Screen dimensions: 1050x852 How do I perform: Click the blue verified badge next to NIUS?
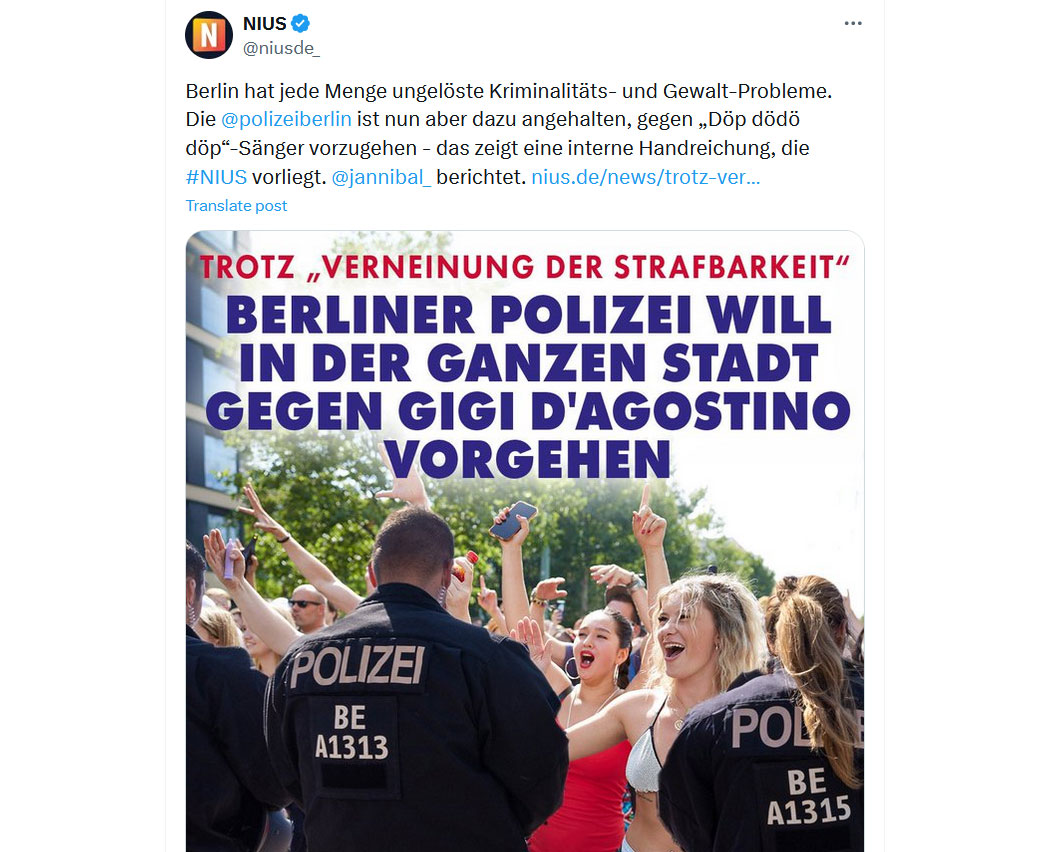[x=300, y=23]
